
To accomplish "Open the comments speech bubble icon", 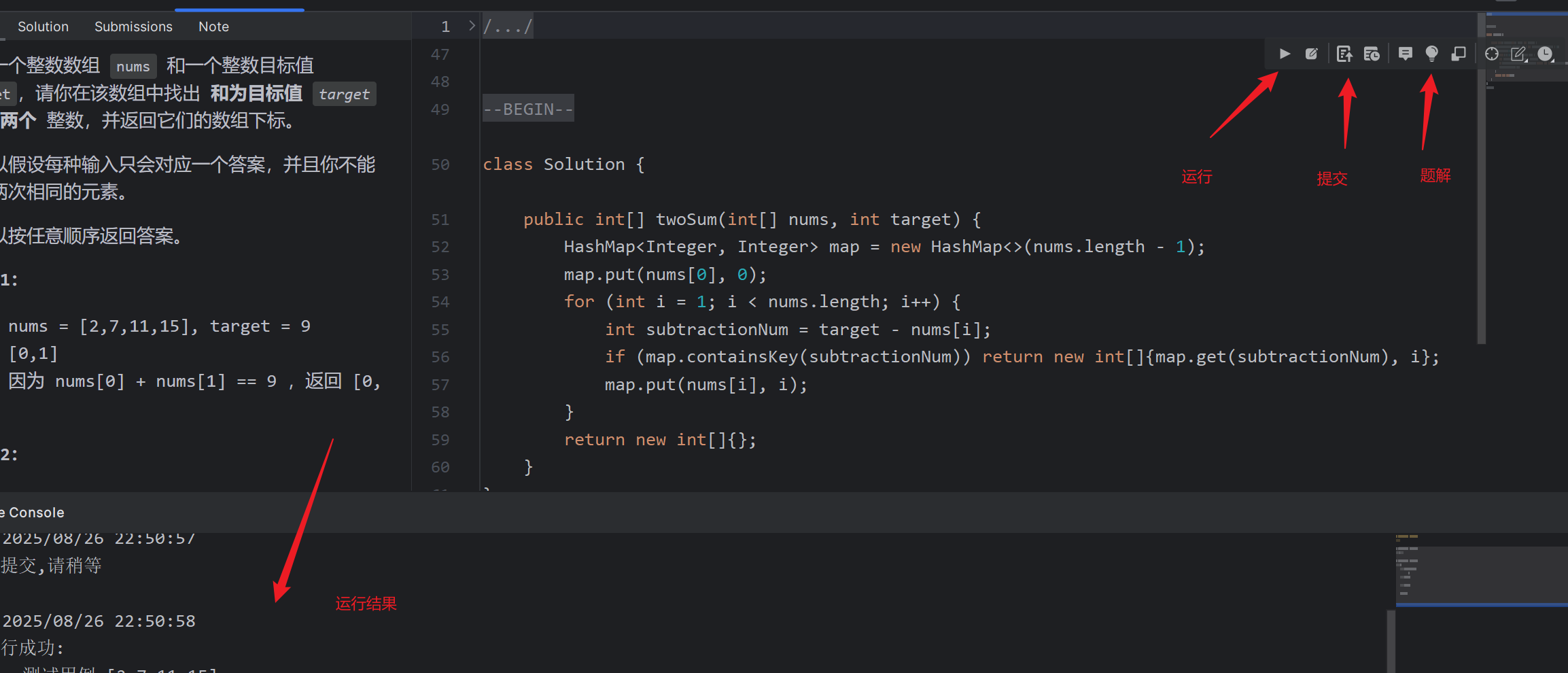I will [1404, 54].
